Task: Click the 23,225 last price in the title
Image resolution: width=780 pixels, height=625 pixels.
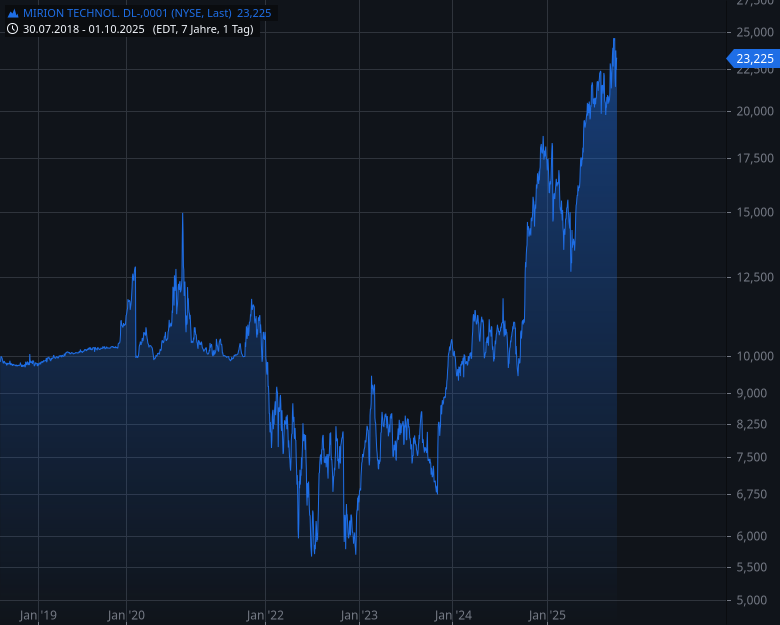Action: 254,13
